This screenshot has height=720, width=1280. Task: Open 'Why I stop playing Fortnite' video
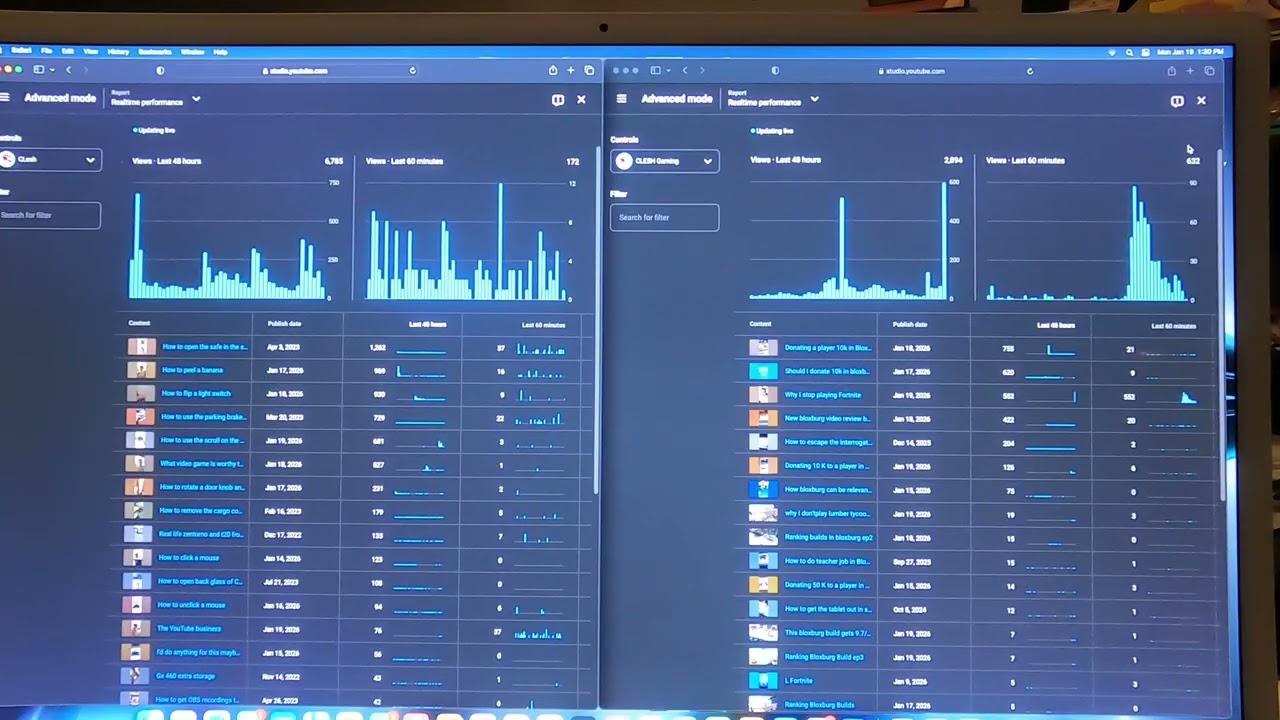point(822,395)
